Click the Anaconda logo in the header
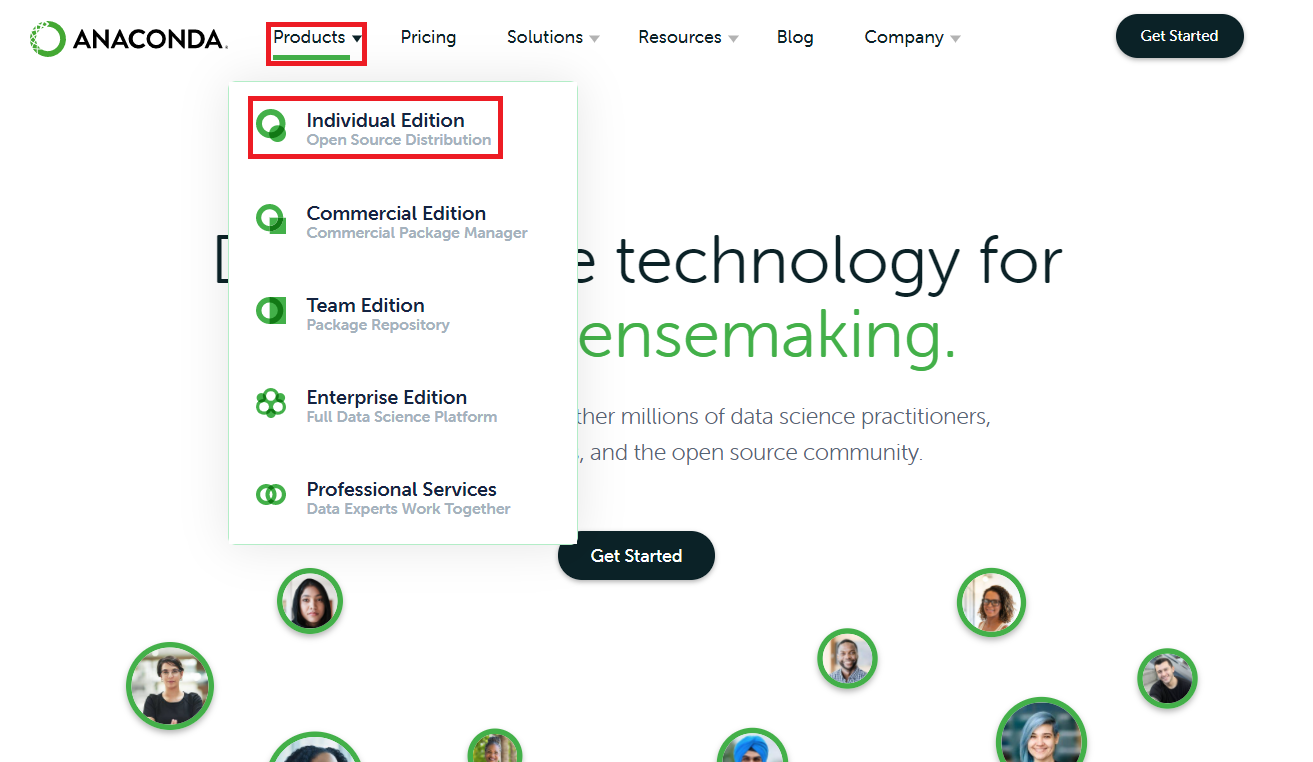This screenshot has height=762, width=1313. click(x=128, y=39)
